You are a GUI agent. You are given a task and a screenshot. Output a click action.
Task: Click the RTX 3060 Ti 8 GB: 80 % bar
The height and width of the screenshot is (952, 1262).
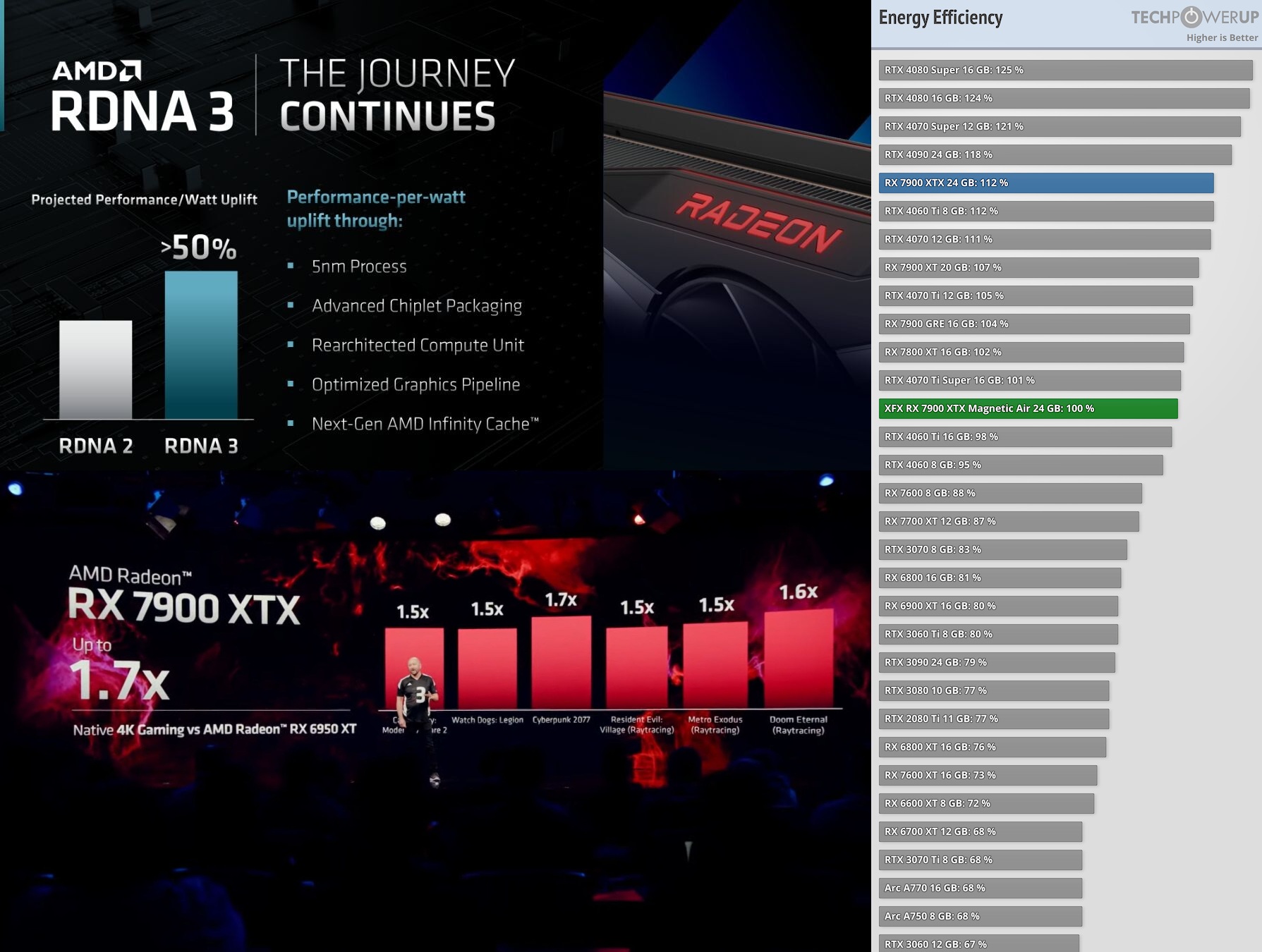pos(998,634)
